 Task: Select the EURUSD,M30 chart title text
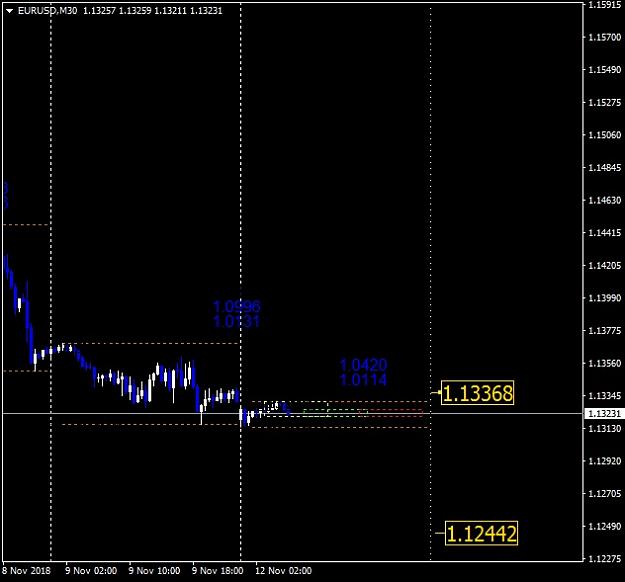click(47, 11)
